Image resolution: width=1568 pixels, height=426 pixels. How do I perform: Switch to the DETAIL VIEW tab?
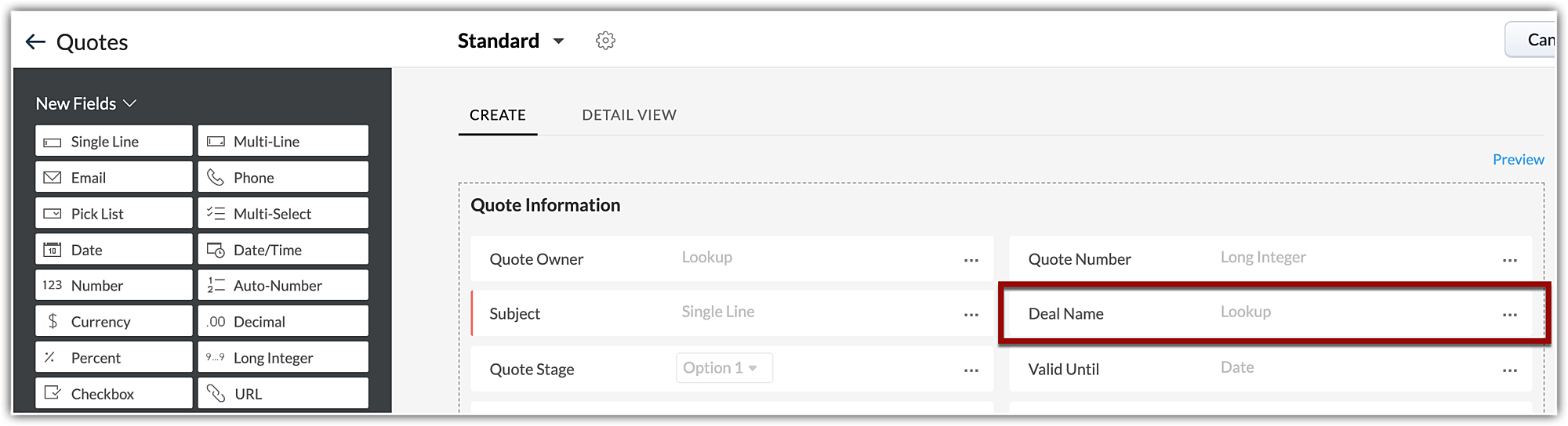click(x=629, y=115)
